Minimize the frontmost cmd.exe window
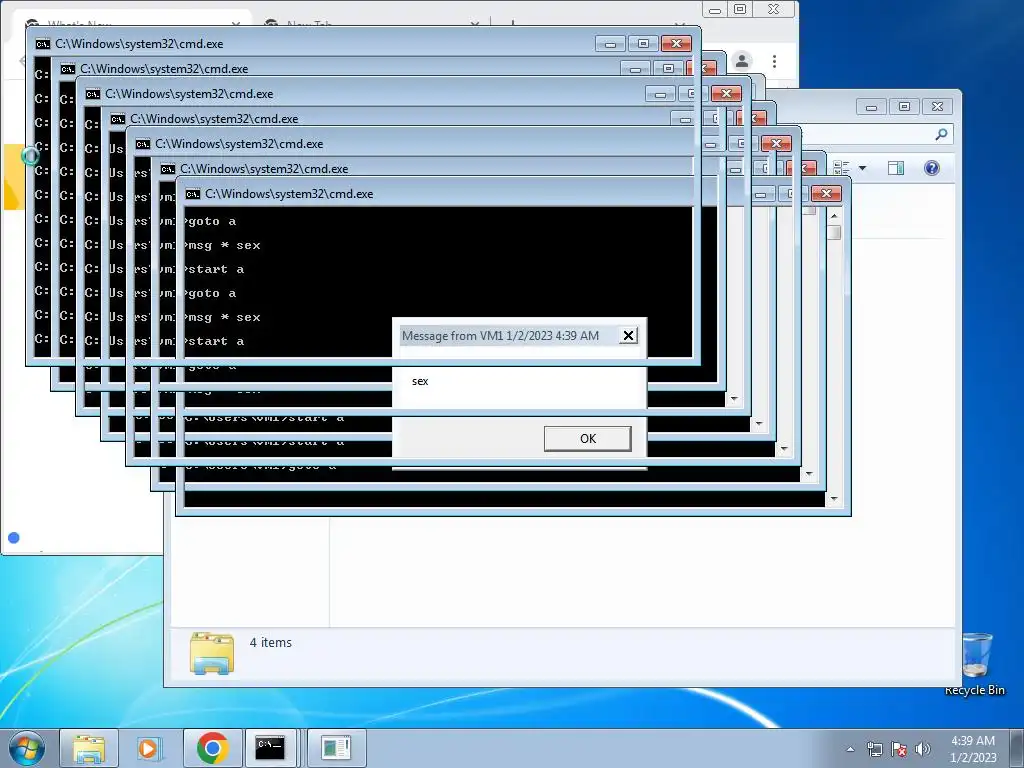The height and width of the screenshot is (768, 1024). tap(761, 194)
